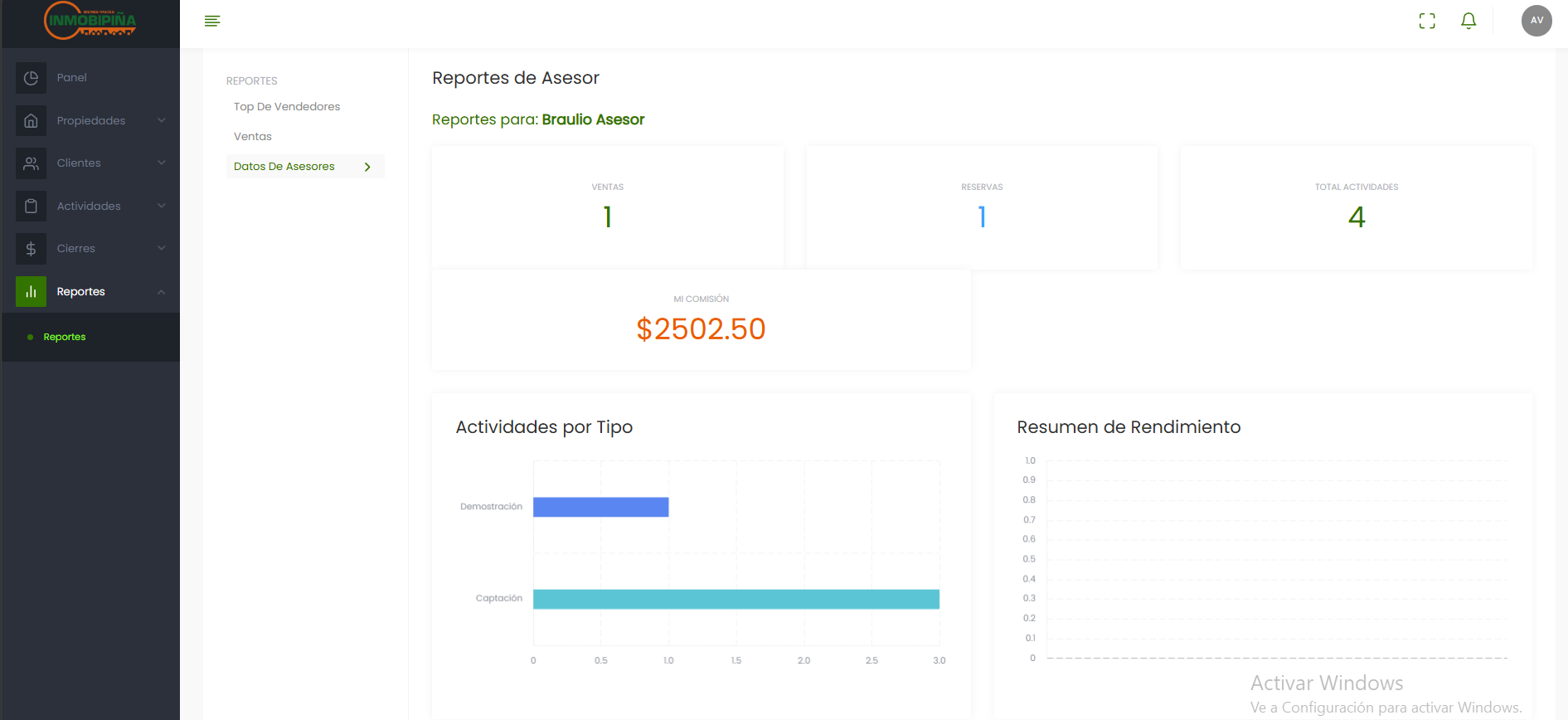Select the Reportes main menu label

pyautogui.click(x=80, y=292)
